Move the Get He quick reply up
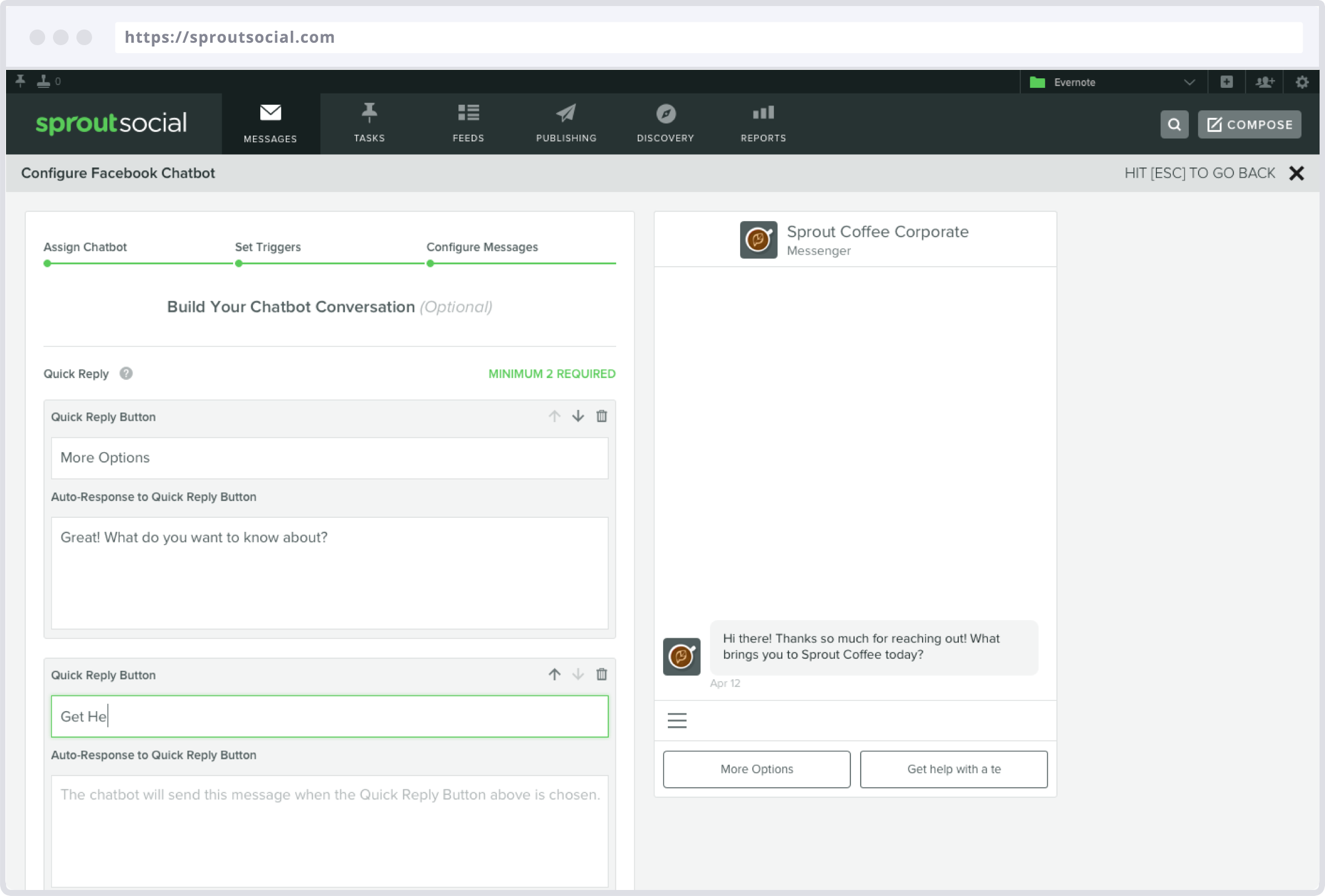Viewport: 1325px width, 896px height. pos(555,674)
